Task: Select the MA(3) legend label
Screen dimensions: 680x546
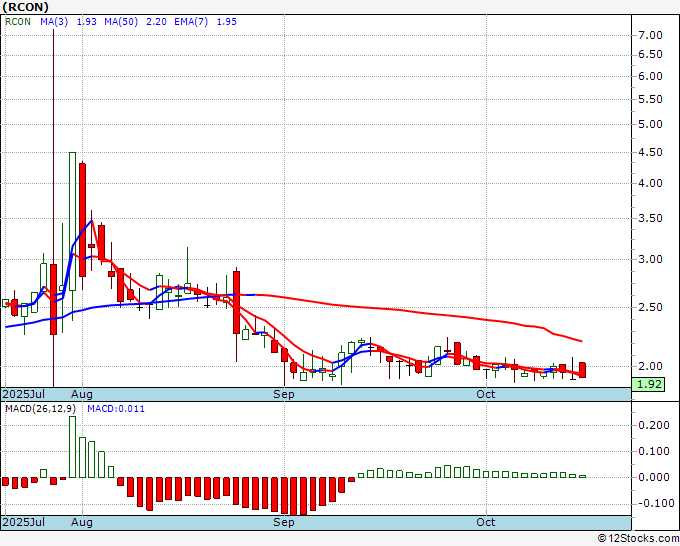Action: [54, 22]
